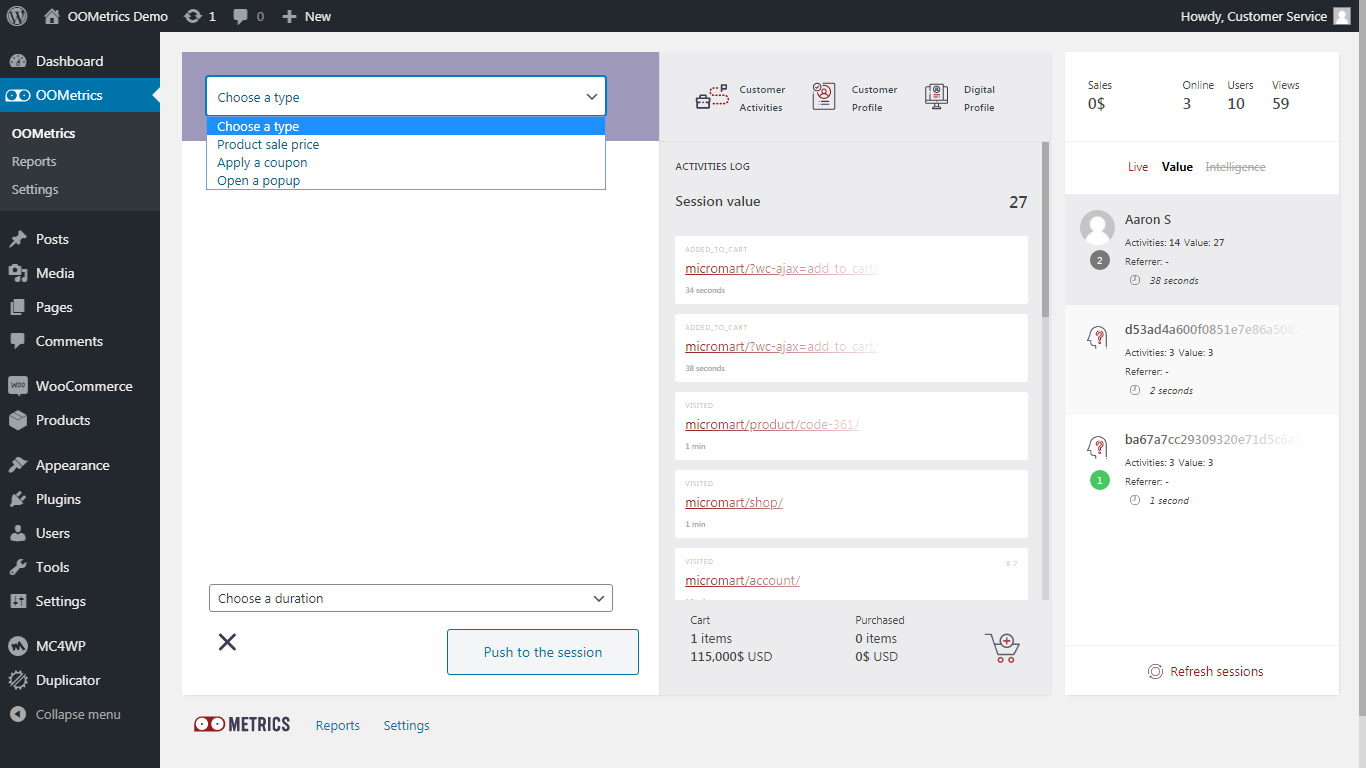Open the add_to_cart link from 38 seconds
The image size is (1366, 768).
(x=781, y=346)
